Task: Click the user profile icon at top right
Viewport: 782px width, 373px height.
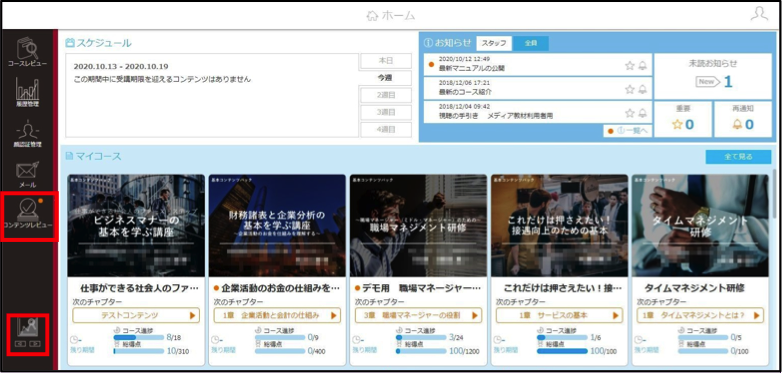Action: pyautogui.click(x=759, y=14)
